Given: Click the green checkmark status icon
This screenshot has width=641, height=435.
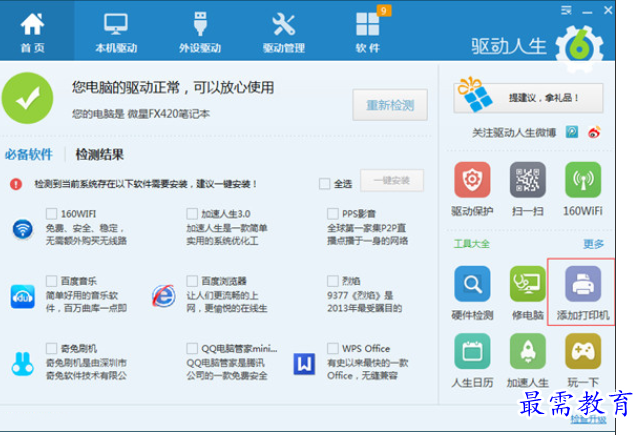Looking at the screenshot, I should [27, 98].
